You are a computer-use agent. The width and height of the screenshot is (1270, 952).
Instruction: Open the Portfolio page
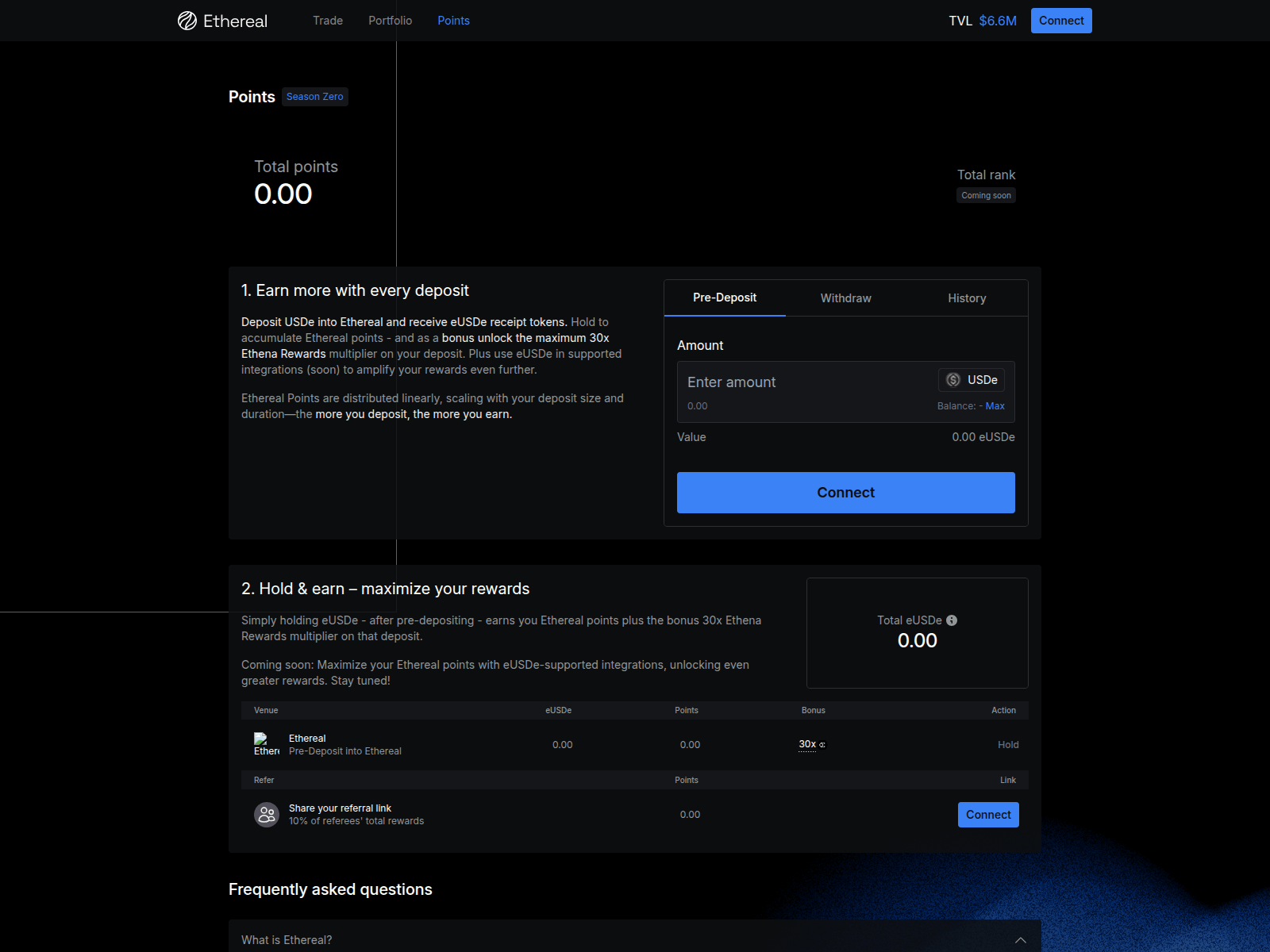[x=390, y=21]
